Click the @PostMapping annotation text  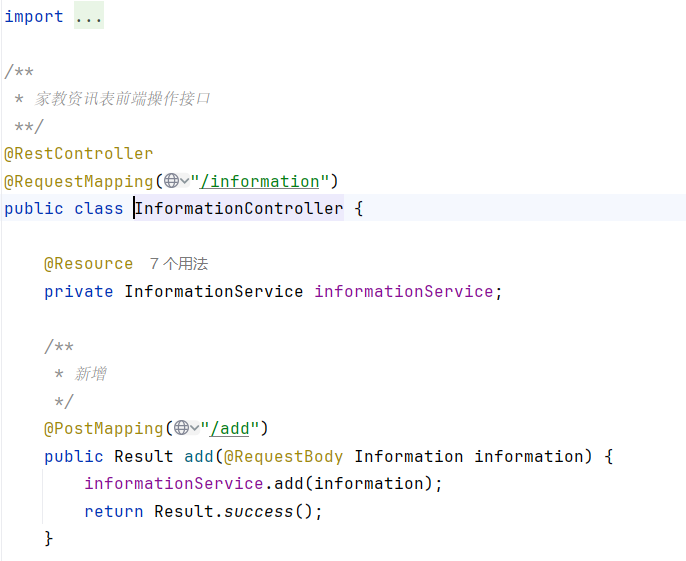(x=104, y=428)
